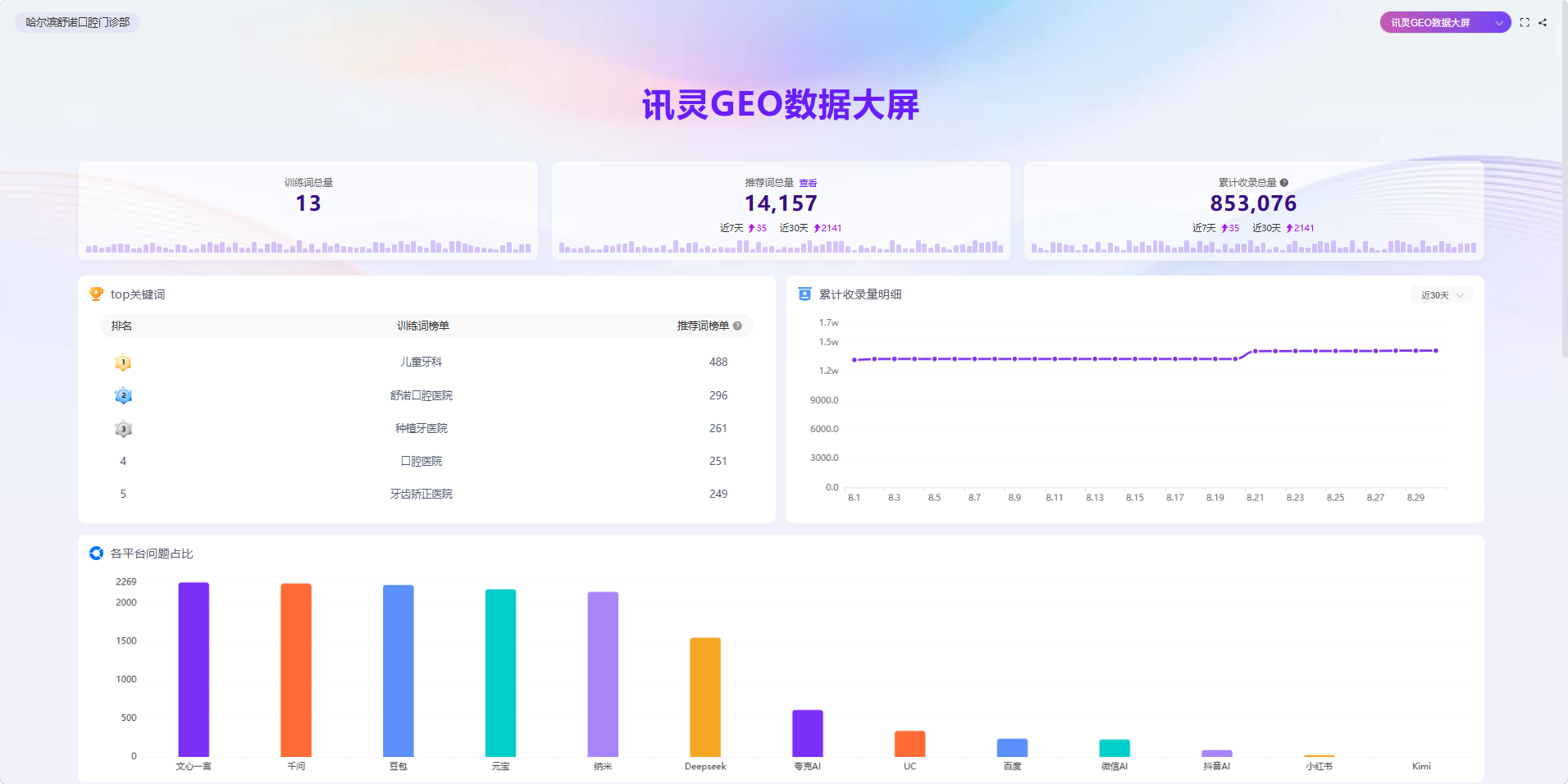Click the share icon at top right

point(1543,23)
